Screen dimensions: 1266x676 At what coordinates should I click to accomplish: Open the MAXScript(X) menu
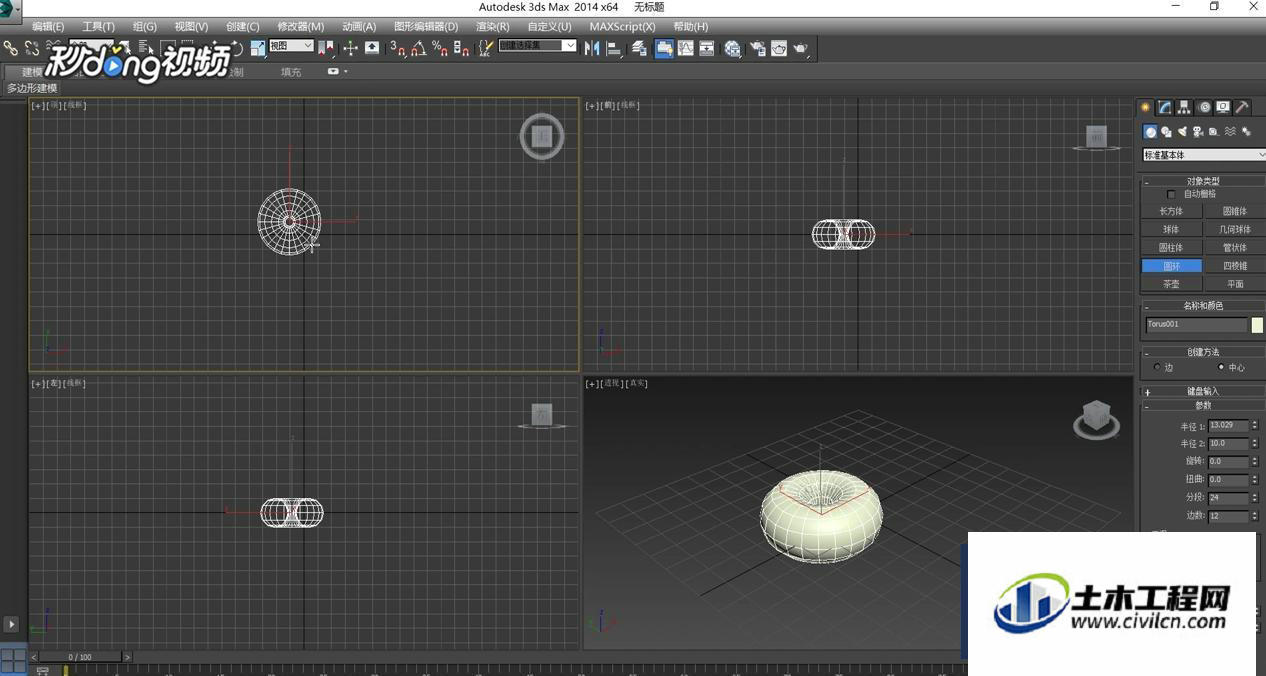[x=622, y=26]
